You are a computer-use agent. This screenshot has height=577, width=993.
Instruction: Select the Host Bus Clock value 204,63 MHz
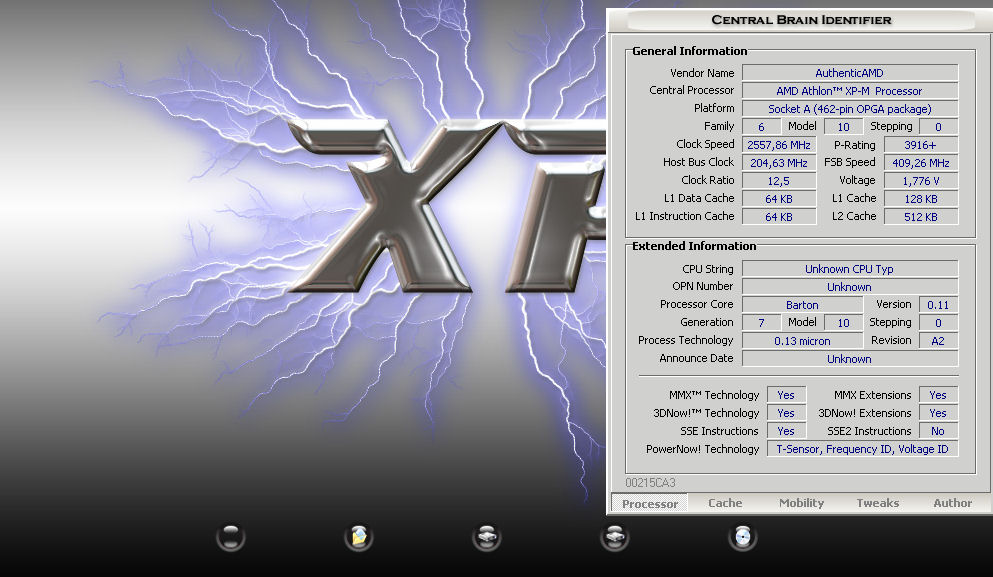[779, 163]
